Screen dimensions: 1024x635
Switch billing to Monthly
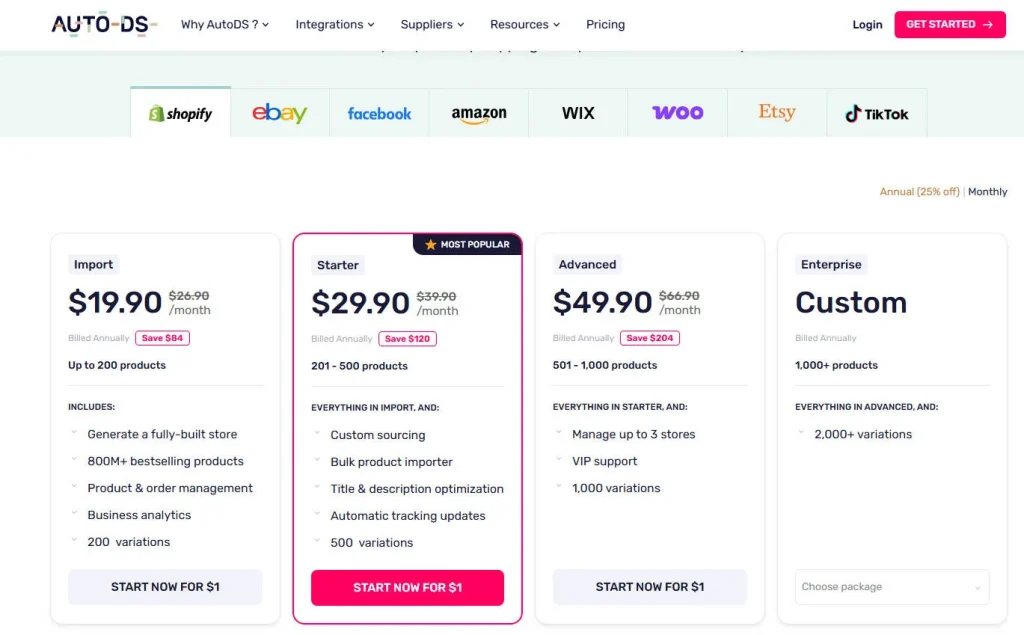[x=987, y=192]
